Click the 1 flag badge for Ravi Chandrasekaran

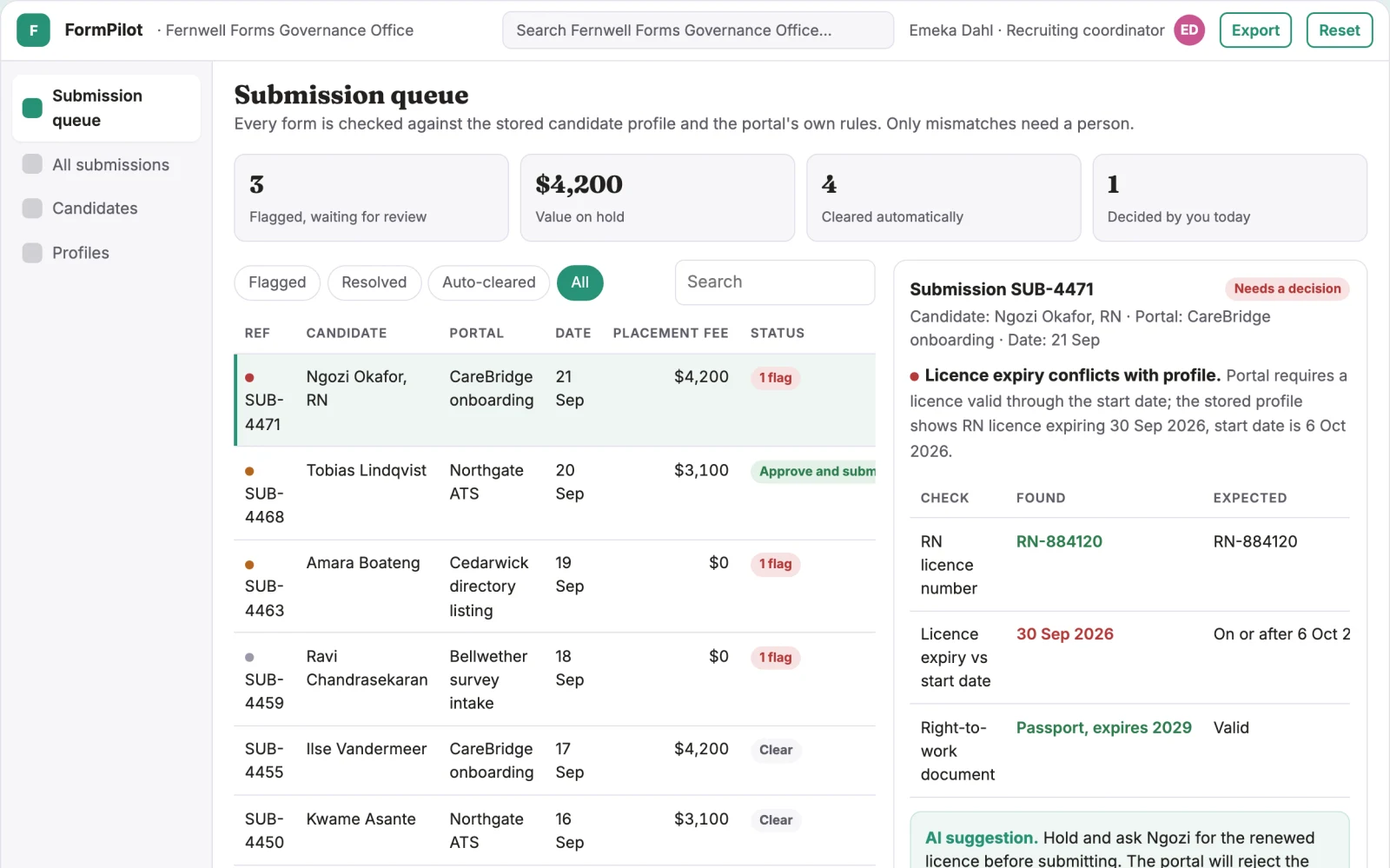[776, 658]
